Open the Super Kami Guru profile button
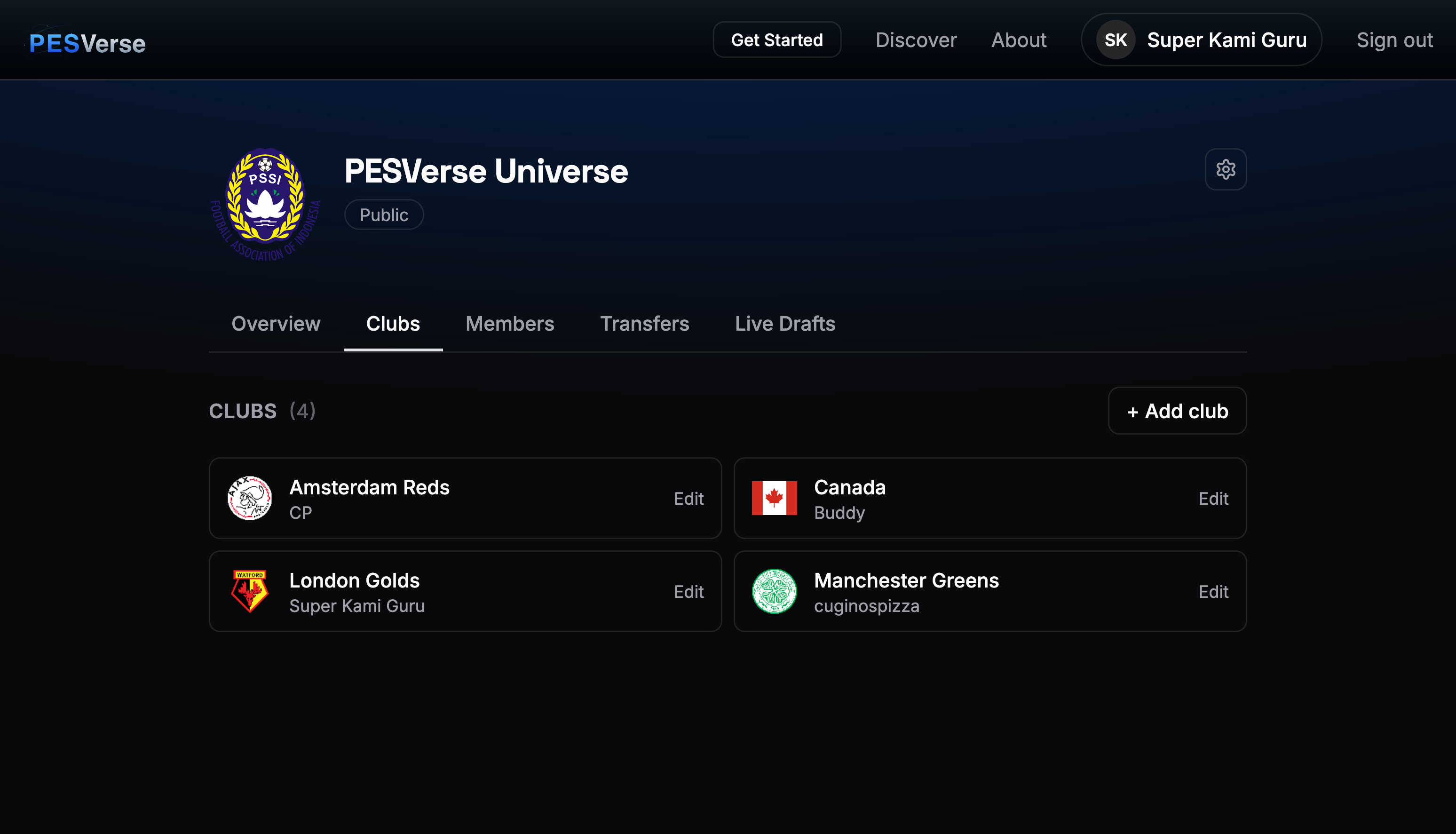Viewport: 1456px width, 834px height. (1201, 40)
